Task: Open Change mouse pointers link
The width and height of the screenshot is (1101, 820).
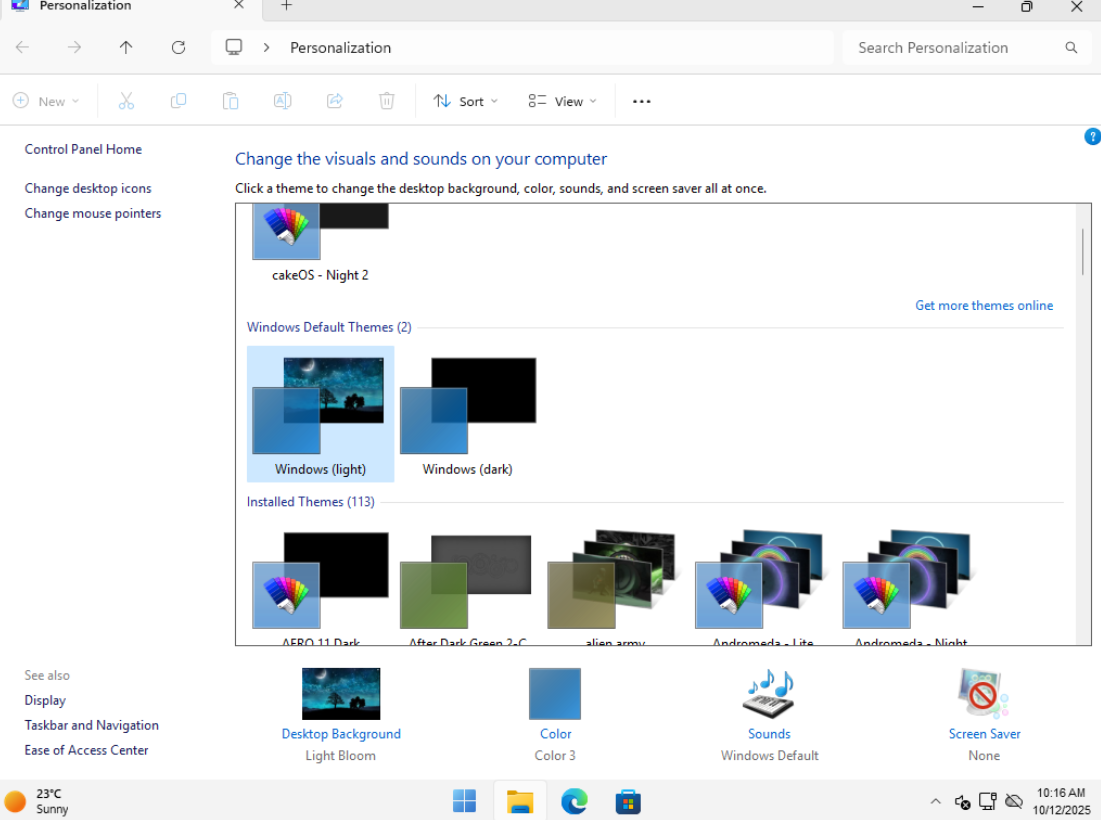Action: pos(93,213)
